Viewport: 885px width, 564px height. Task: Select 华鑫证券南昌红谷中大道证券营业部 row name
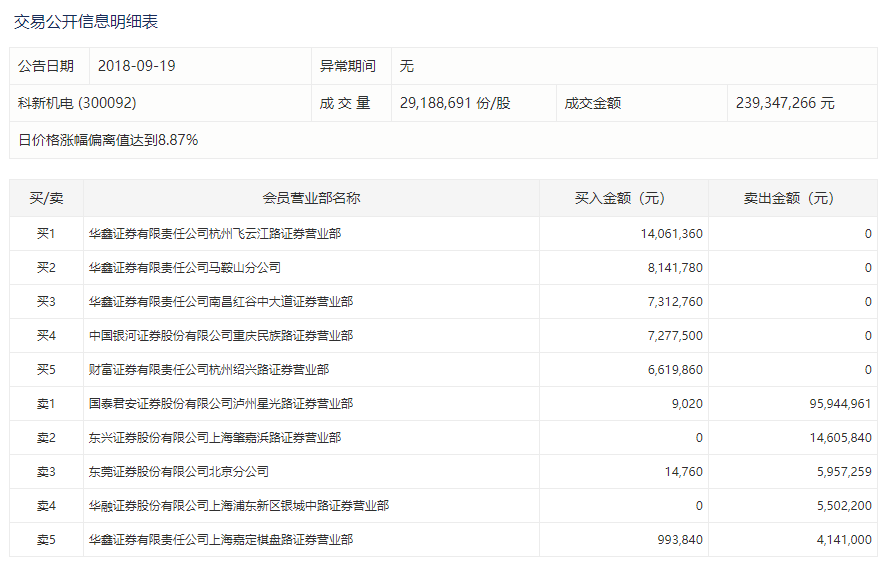220,302
